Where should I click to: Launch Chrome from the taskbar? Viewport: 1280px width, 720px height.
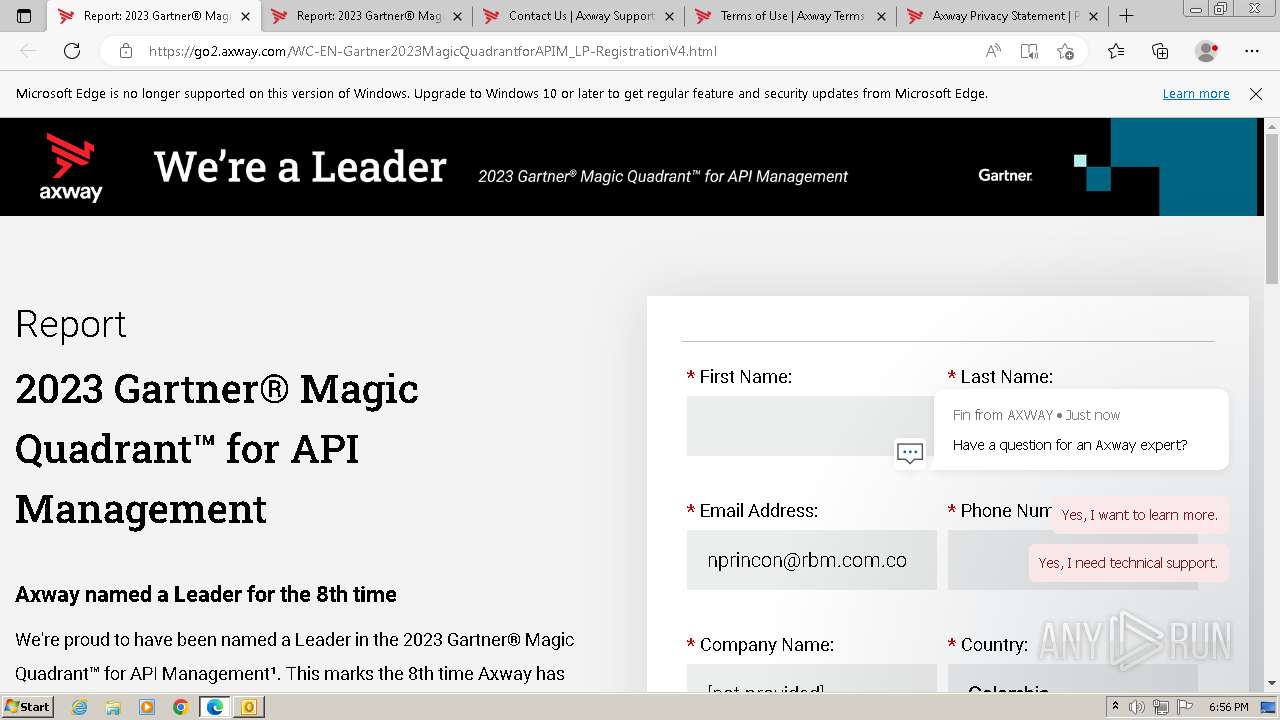[181, 707]
